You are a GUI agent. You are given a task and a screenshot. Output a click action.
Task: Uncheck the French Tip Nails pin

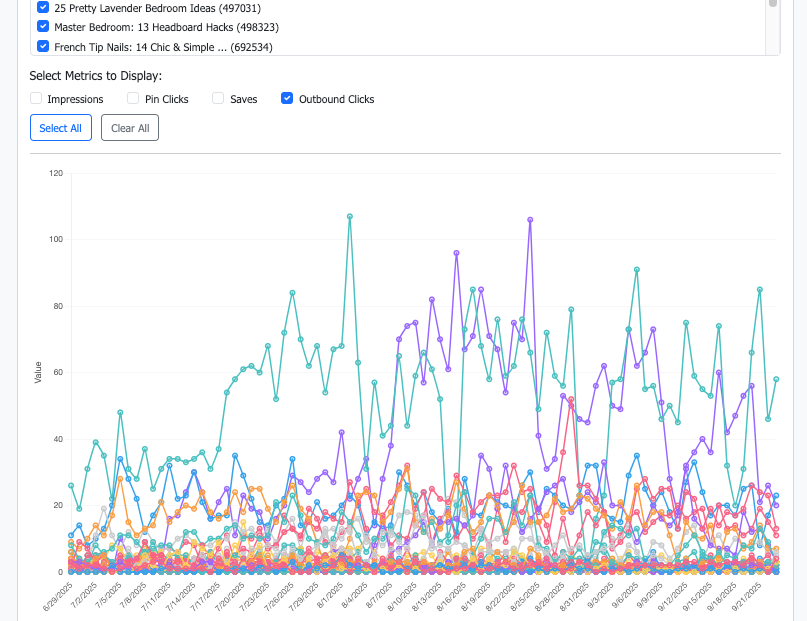[42, 46]
